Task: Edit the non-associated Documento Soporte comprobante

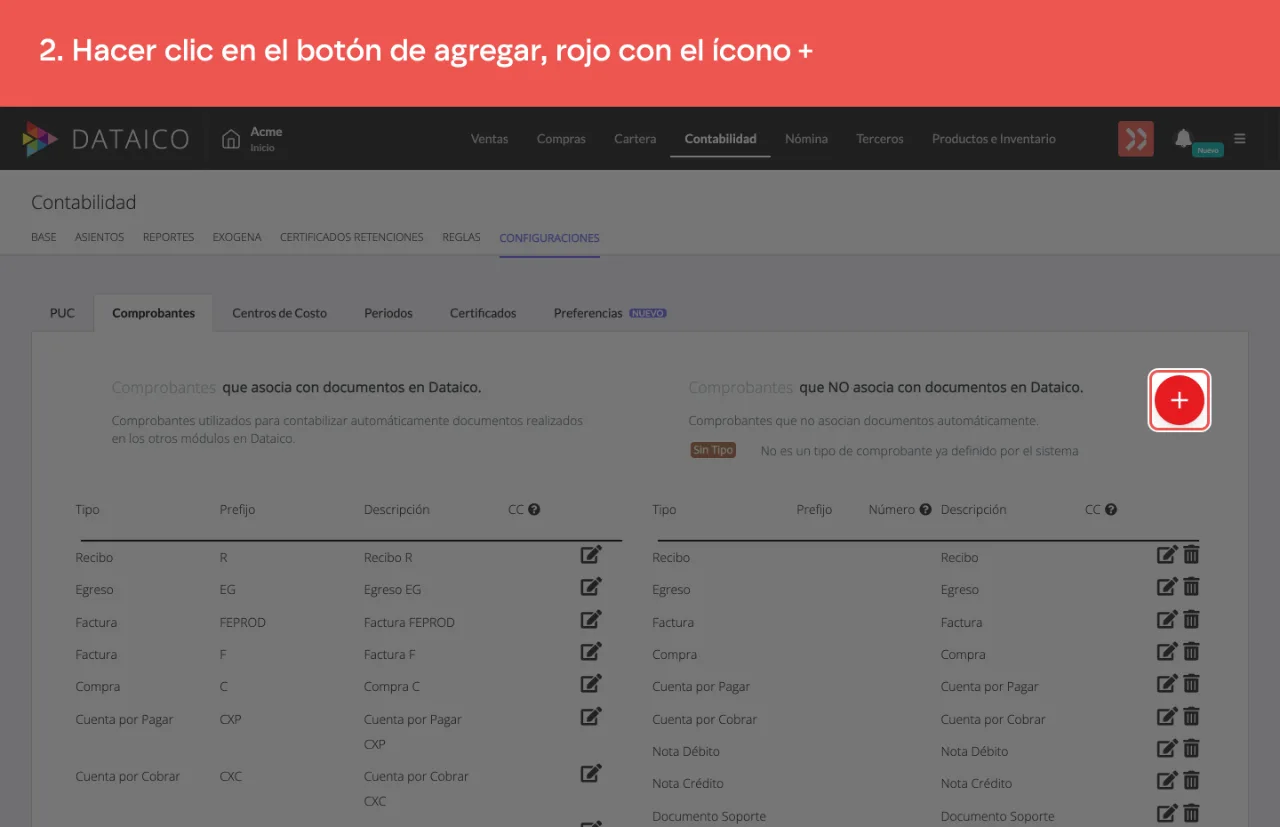Action: click(x=1167, y=813)
